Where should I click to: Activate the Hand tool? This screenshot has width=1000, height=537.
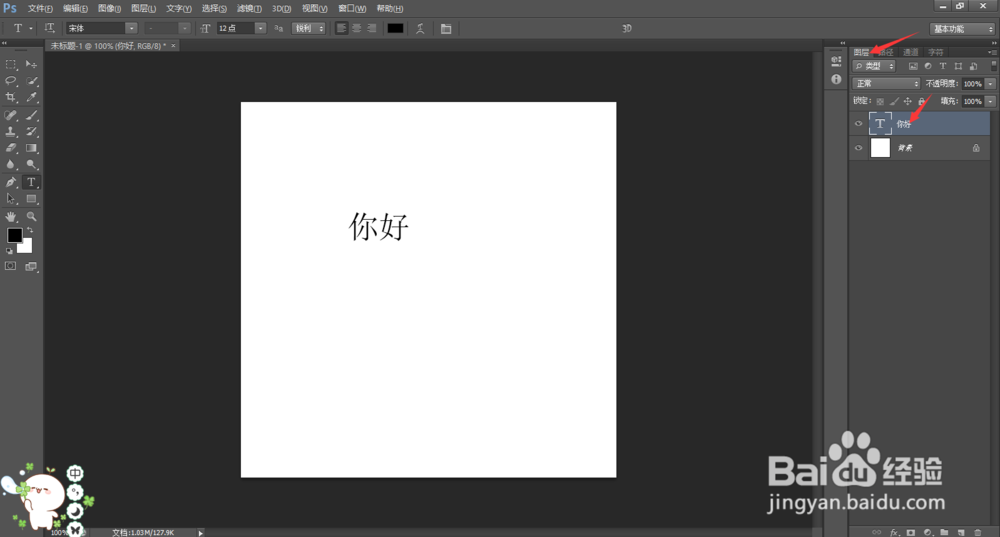pos(11,217)
